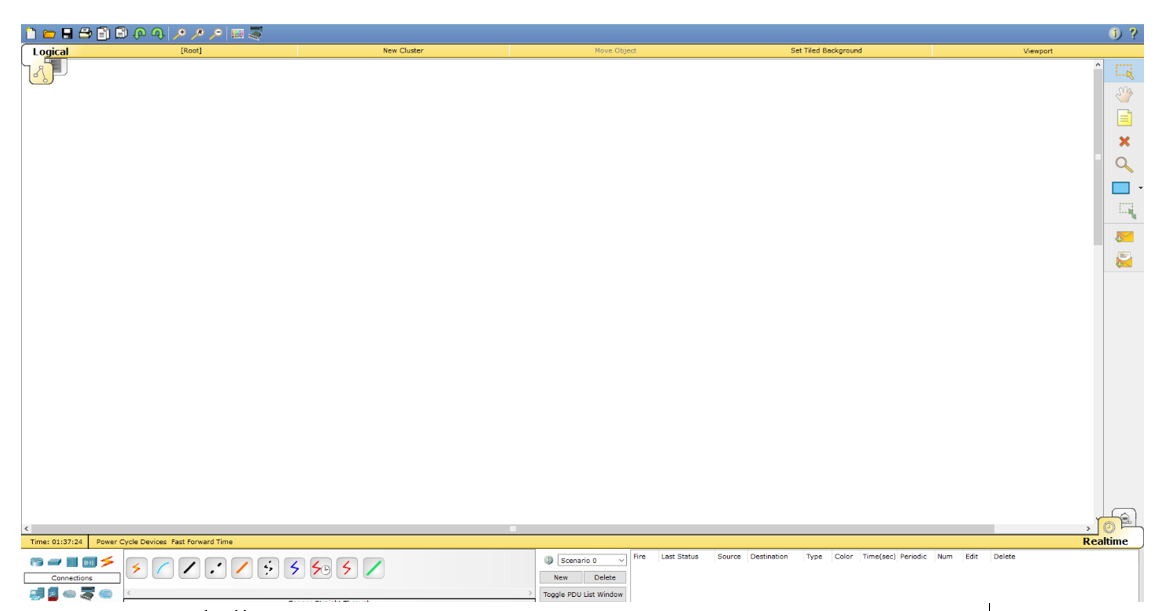Click the Copy icon in toolbar
Image resolution: width=1157 pixels, height=611 pixels.
(x=103, y=33)
